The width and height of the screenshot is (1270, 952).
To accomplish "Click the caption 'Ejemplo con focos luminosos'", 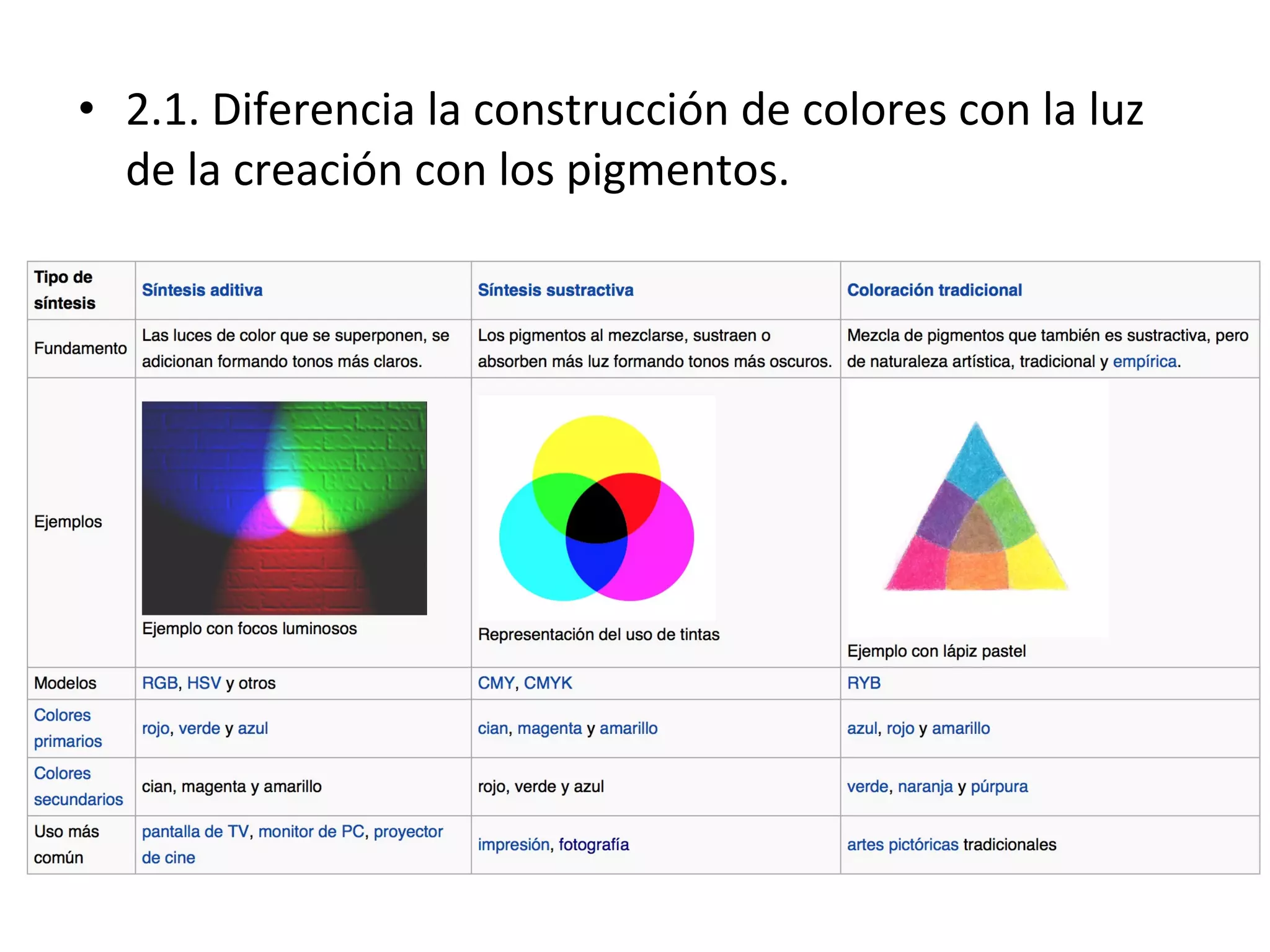I will [249, 629].
